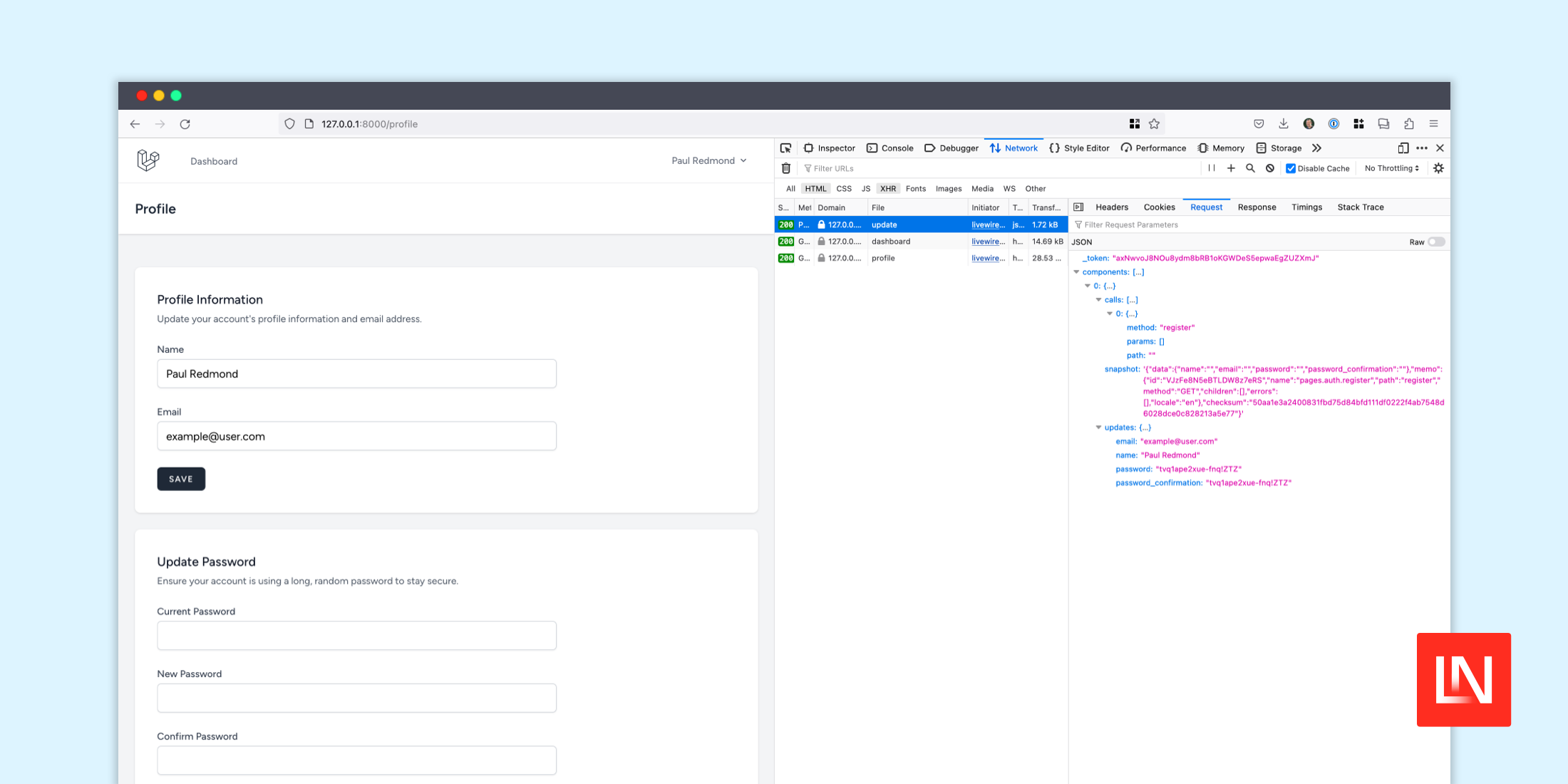The image size is (1568, 784).
Task: Uncheck the Disable Cache checkbox
Action: [x=1291, y=169]
